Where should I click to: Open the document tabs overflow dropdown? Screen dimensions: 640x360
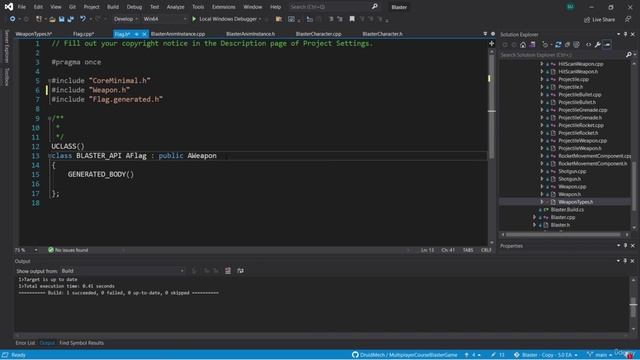pyautogui.click(x=485, y=34)
